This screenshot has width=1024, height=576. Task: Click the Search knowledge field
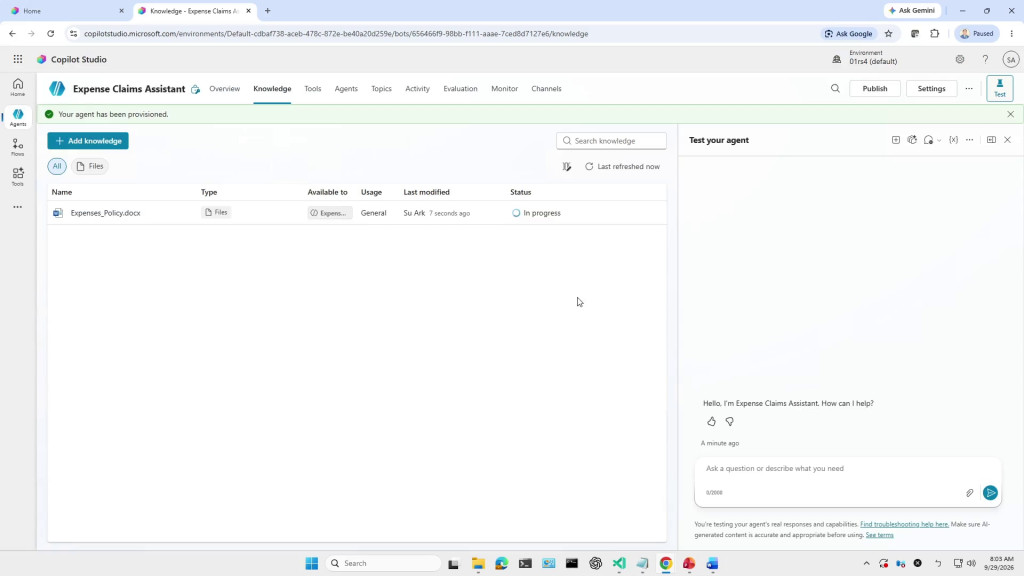[x=611, y=141]
